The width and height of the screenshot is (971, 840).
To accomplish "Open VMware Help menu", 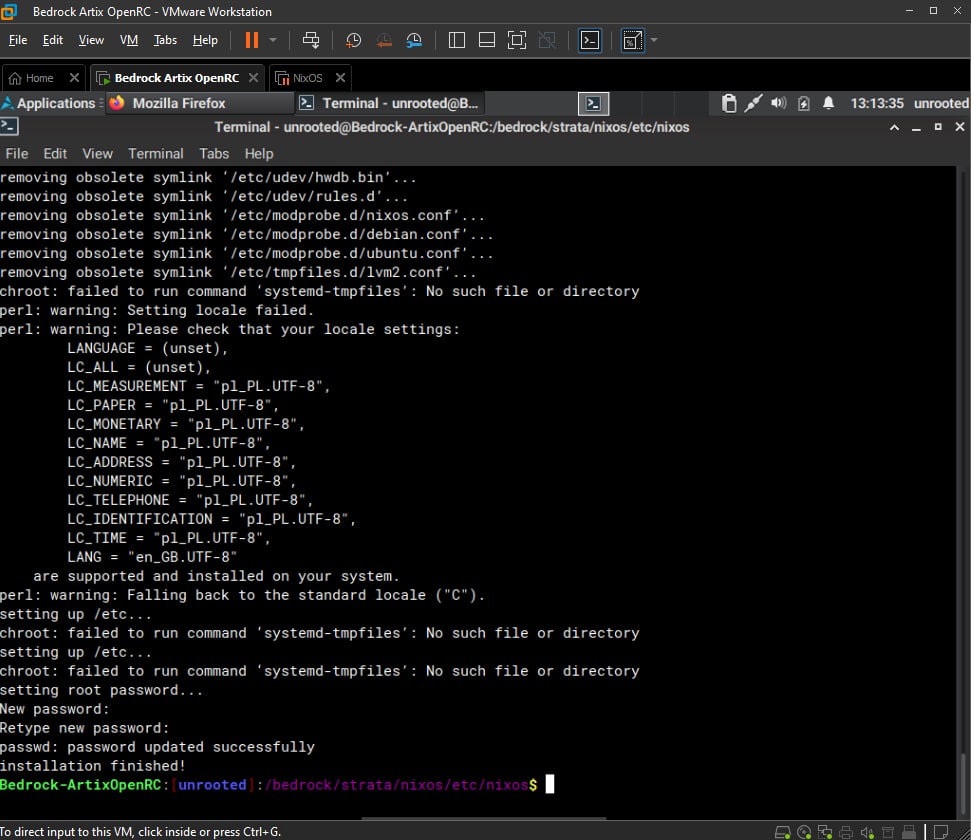I will point(205,40).
